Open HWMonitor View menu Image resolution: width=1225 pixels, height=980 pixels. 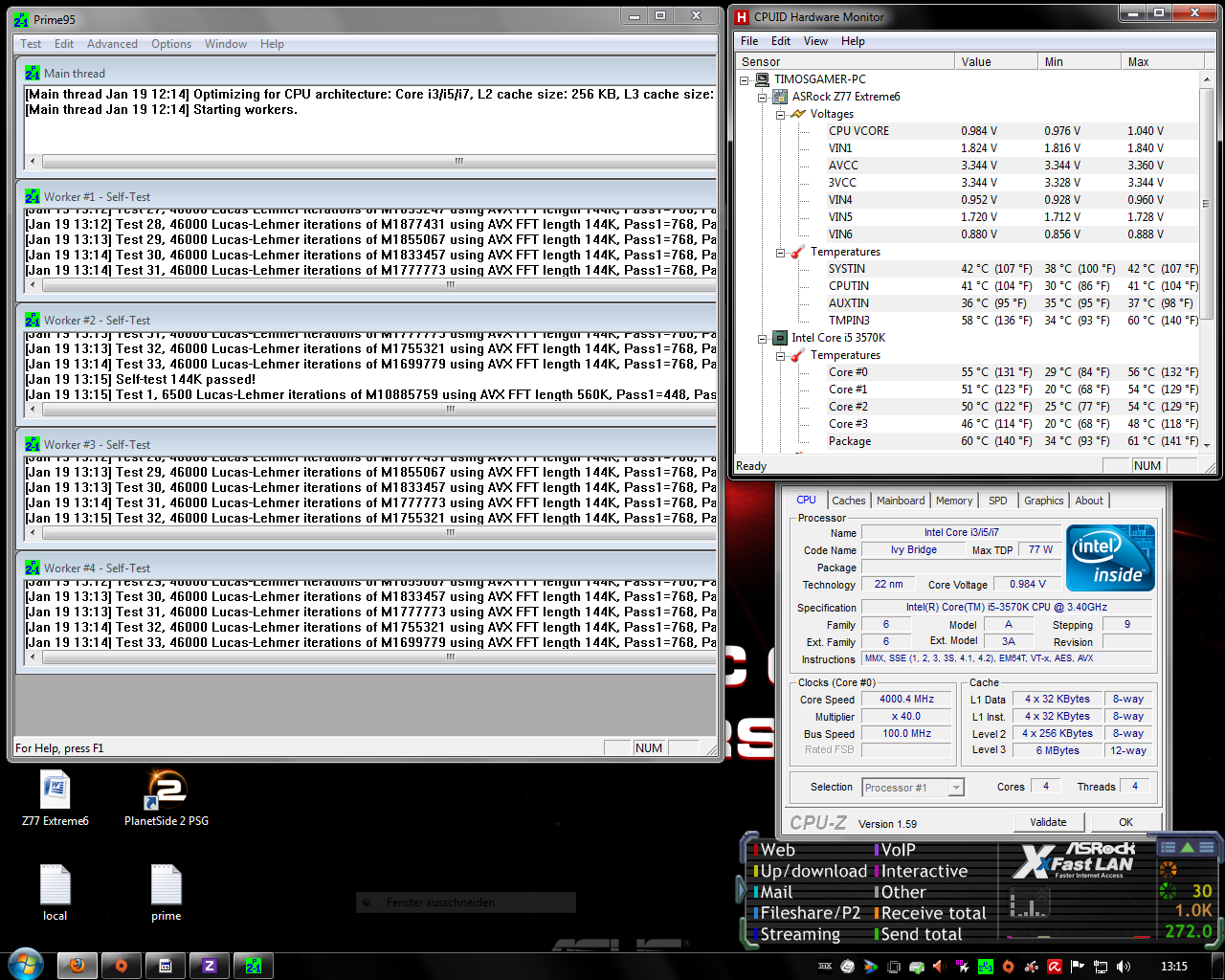pos(815,41)
